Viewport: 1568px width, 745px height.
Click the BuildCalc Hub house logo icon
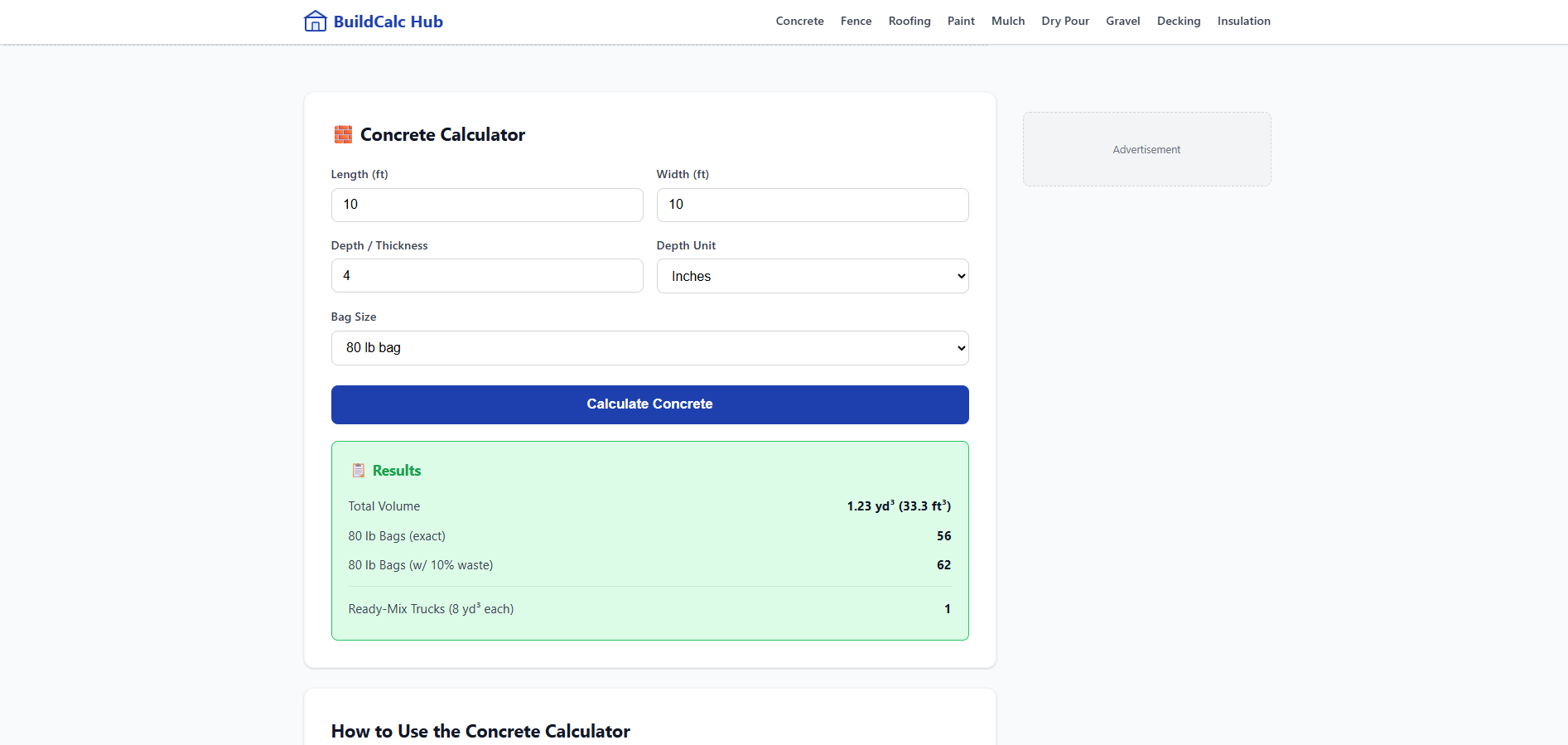tap(316, 22)
